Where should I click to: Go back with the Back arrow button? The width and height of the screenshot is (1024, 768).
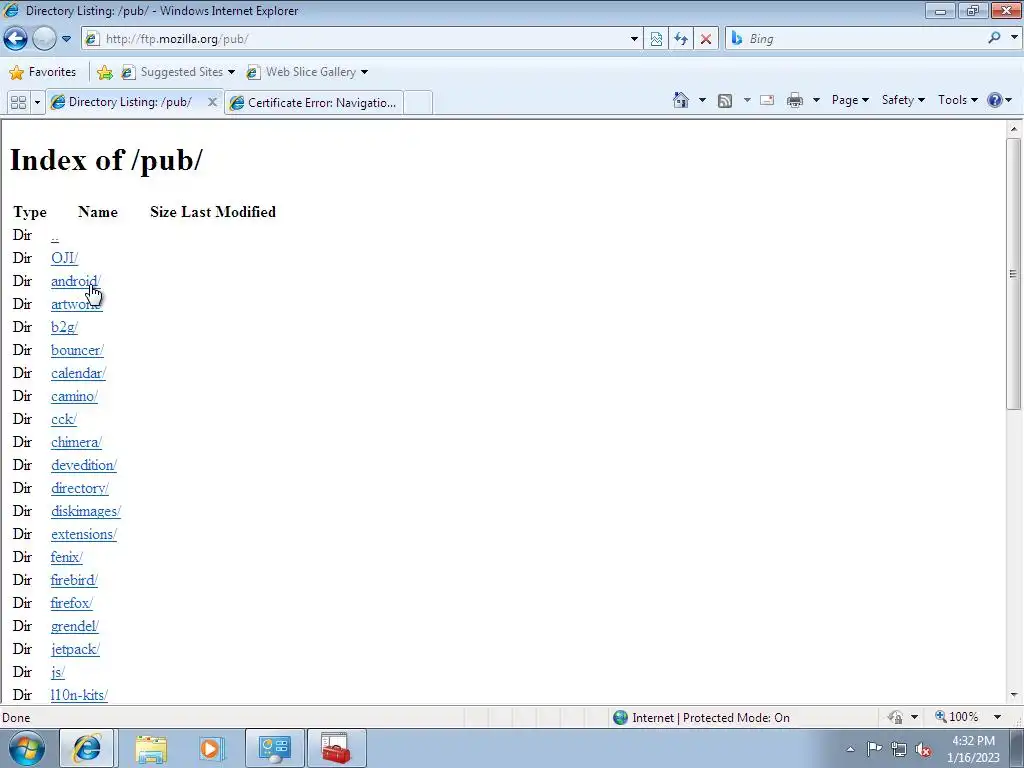tap(16, 39)
